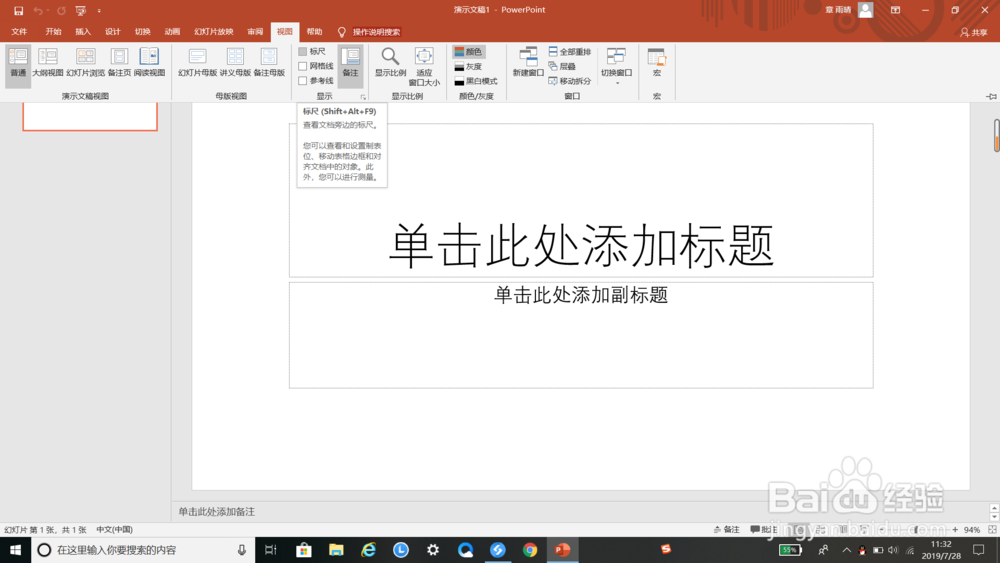This screenshot has width=1000, height=563.
Task: Open ribbon display options icon in title bar
Action: coord(895,10)
